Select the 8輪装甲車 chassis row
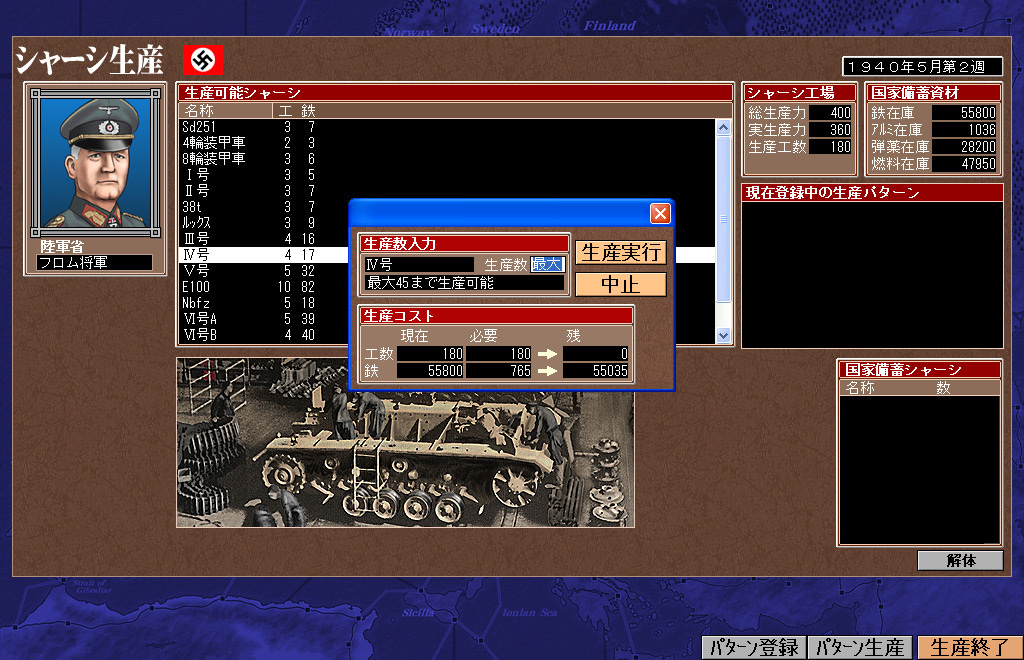1024x660 pixels. point(447,159)
